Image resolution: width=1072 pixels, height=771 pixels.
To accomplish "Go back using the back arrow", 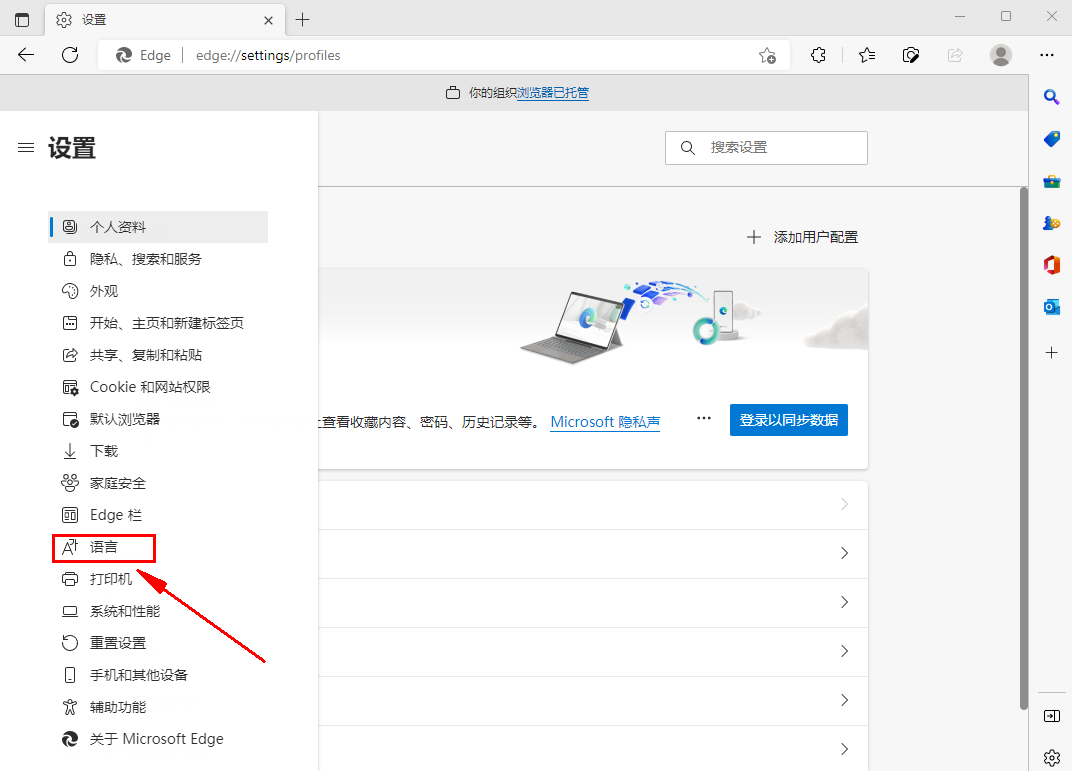I will point(26,55).
